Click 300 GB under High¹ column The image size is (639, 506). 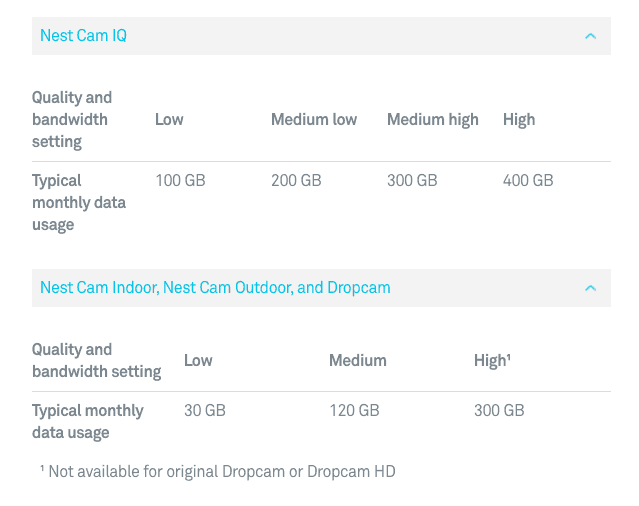click(x=499, y=411)
